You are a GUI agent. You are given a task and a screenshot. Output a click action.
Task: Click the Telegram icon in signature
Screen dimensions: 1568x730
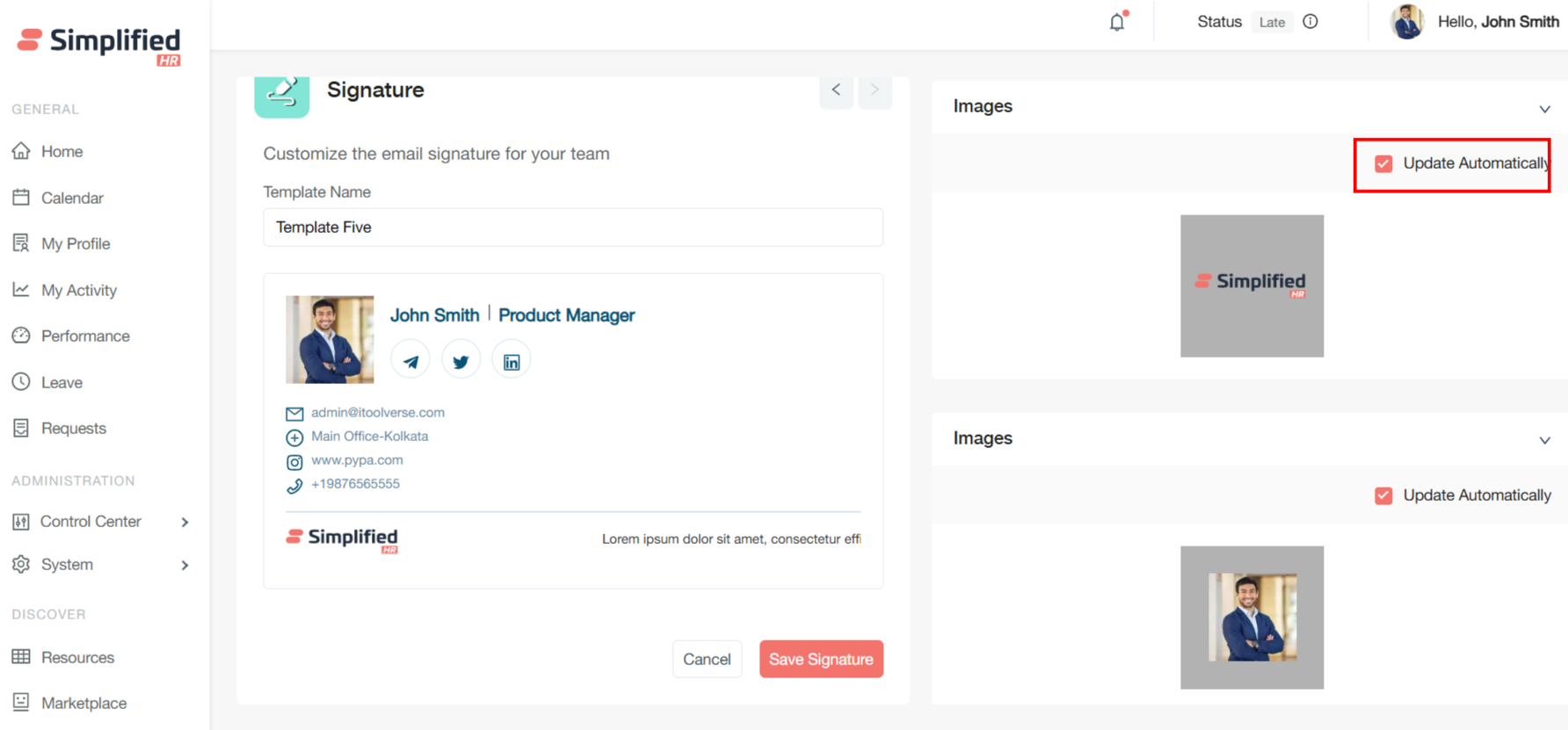[410, 361]
